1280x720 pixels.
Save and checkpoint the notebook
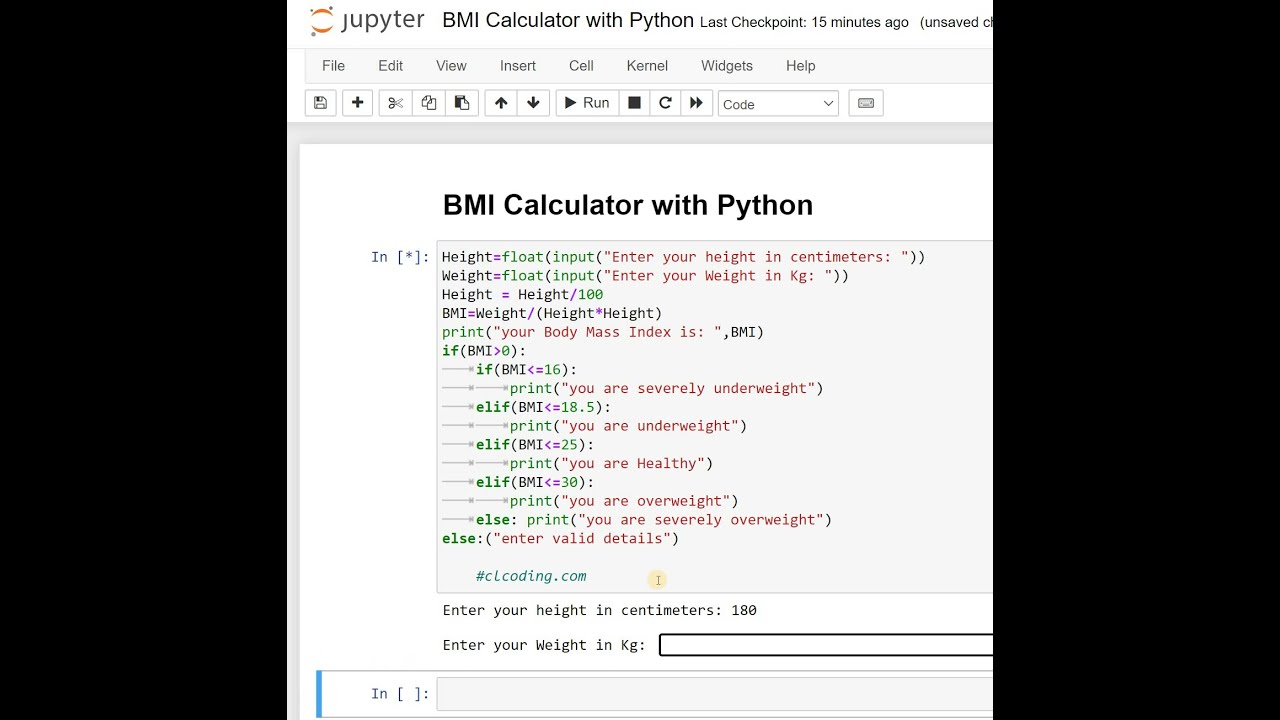tap(320, 103)
